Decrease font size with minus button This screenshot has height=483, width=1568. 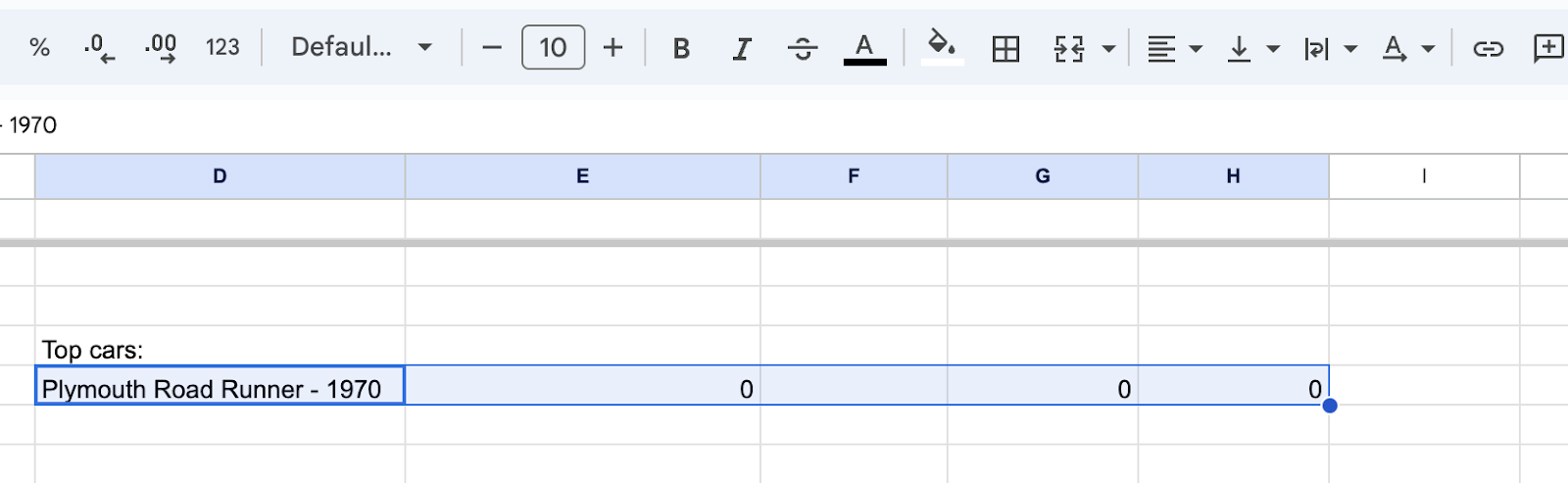tap(492, 47)
